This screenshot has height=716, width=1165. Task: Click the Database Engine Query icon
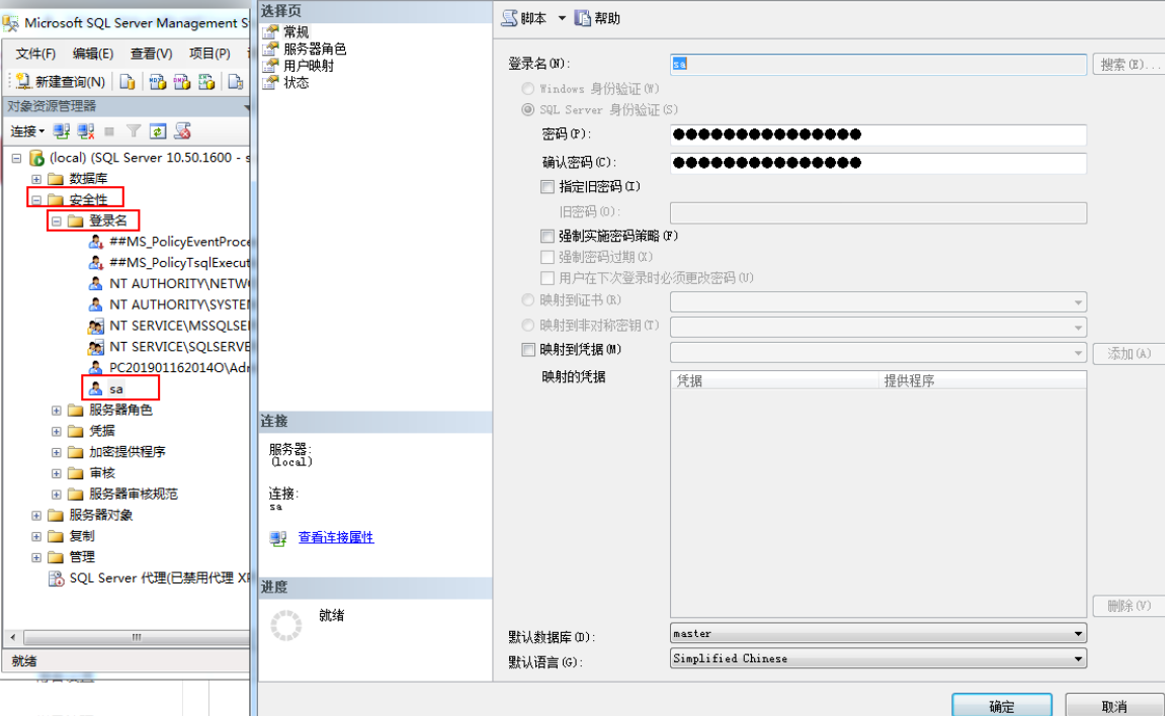(127, 82)
